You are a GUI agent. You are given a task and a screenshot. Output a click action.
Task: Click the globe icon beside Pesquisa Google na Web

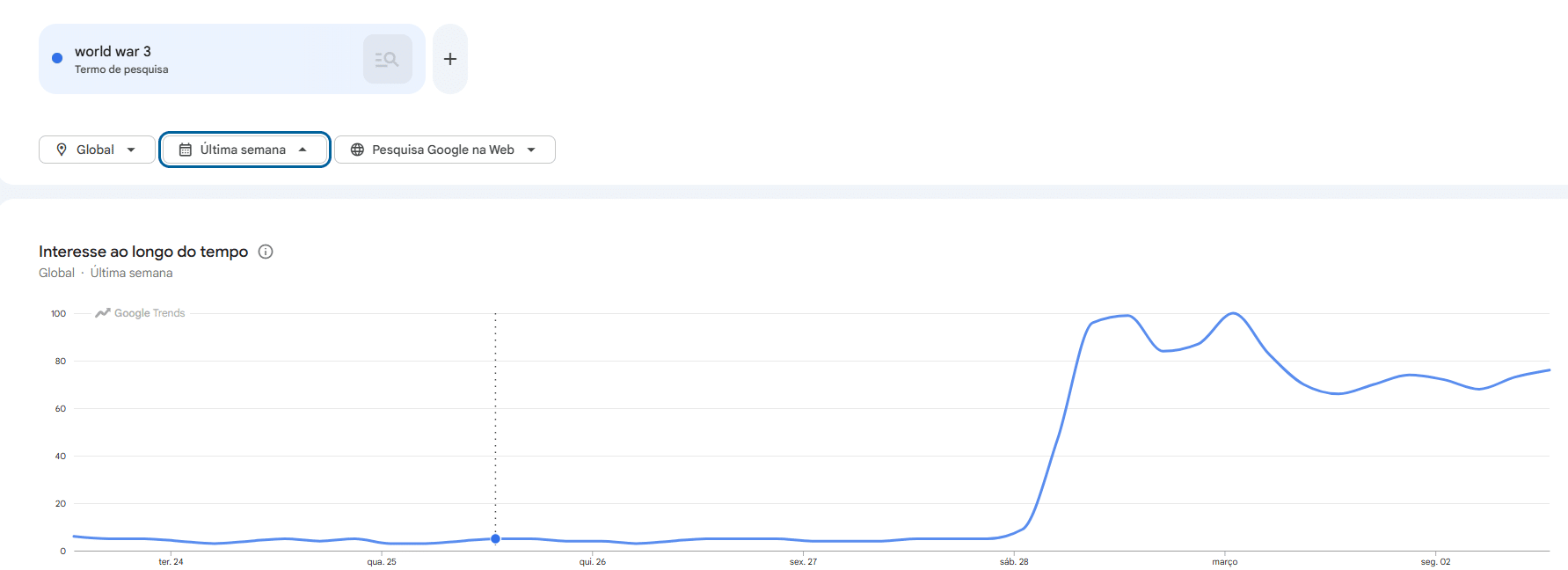coord(357,150)
